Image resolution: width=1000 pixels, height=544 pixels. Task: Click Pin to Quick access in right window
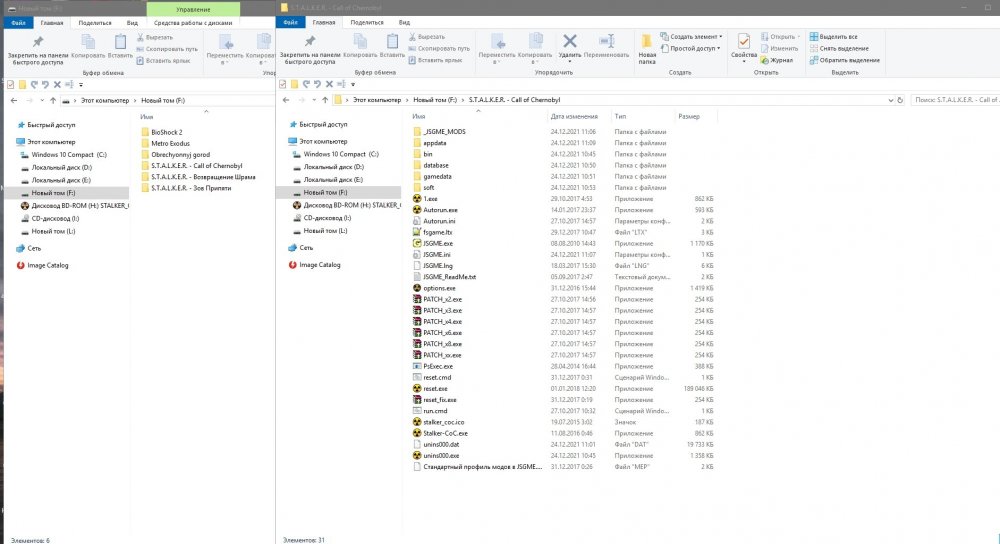coord(309,48)
